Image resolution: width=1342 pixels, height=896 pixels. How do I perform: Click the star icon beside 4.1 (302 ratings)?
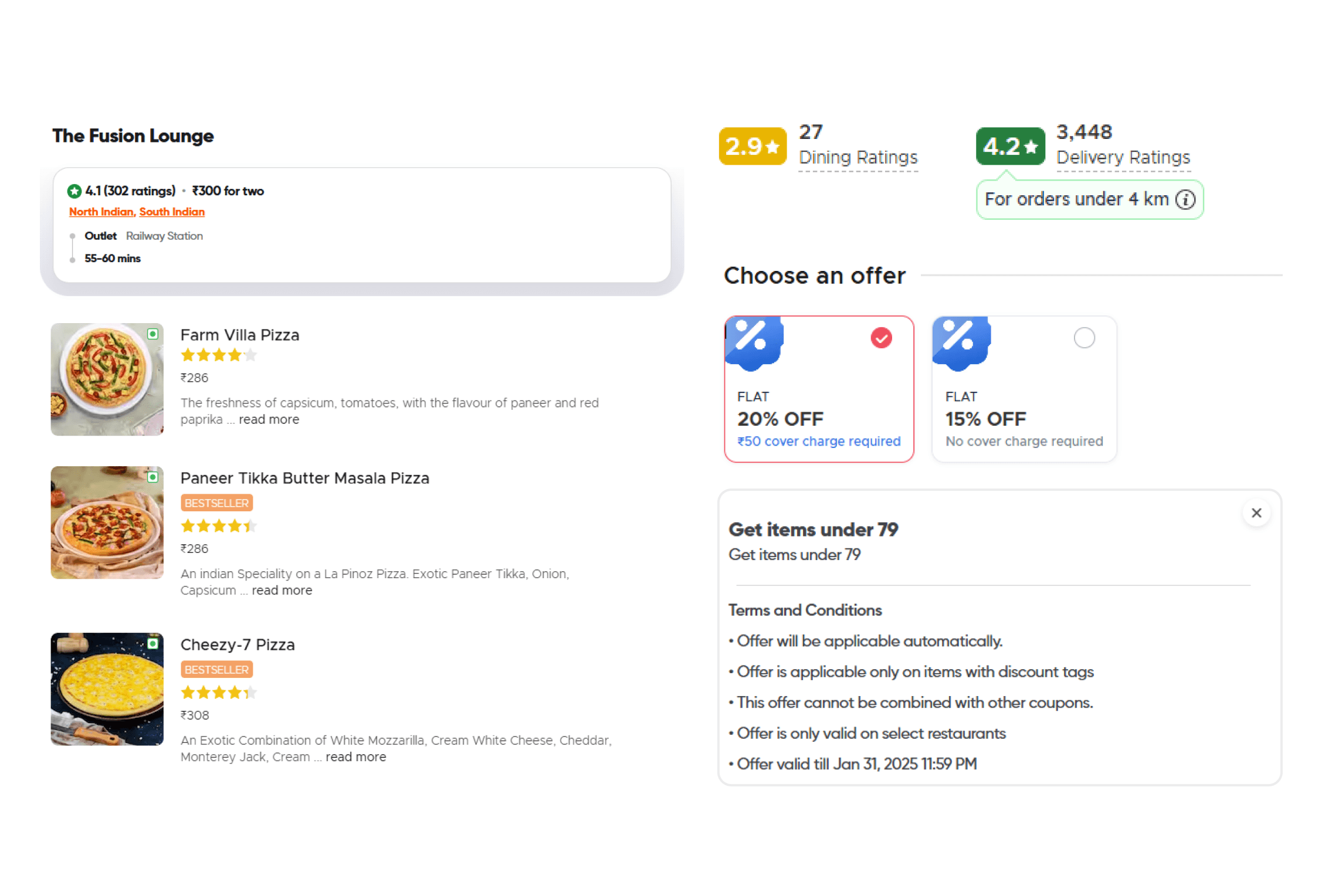[x=74, y=191]
